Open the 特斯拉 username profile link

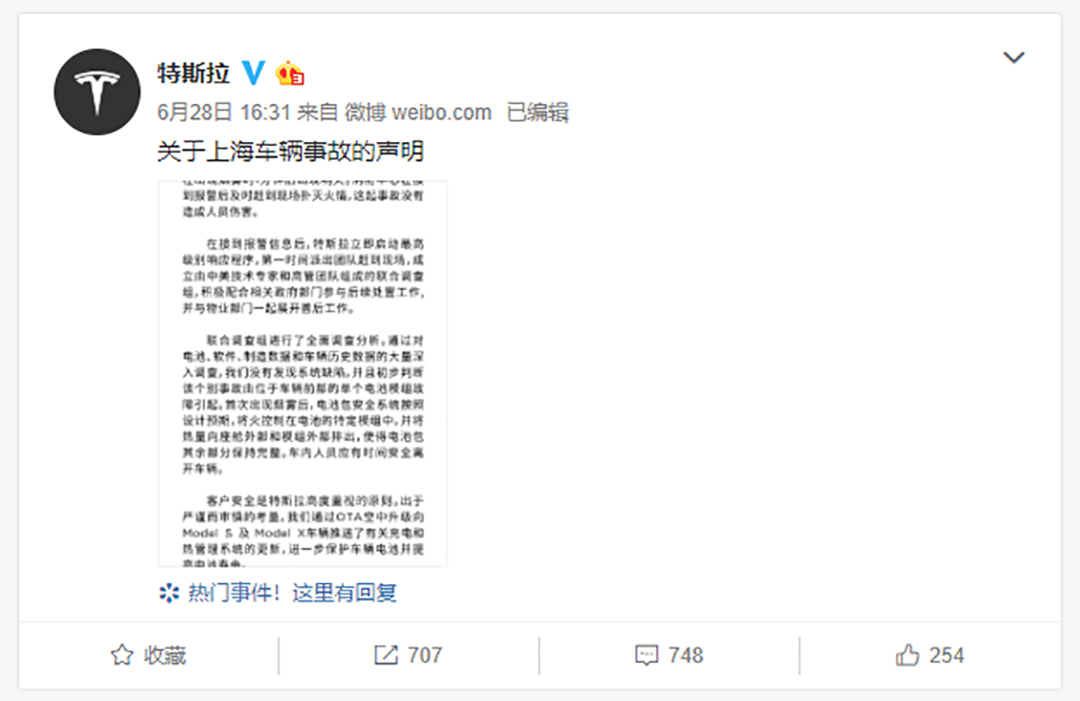[194, 72]
